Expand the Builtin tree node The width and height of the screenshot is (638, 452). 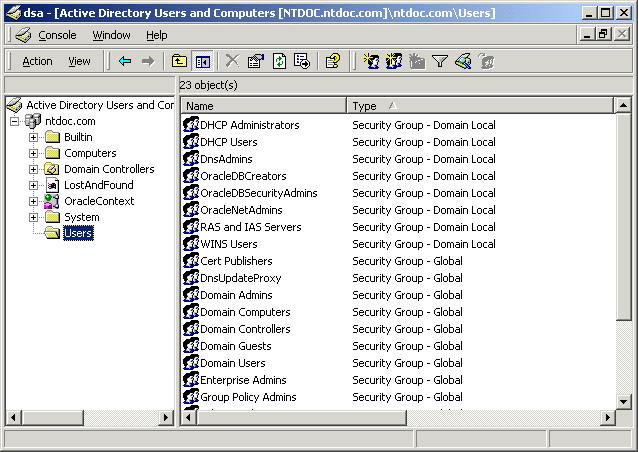[x=33, y=137]
